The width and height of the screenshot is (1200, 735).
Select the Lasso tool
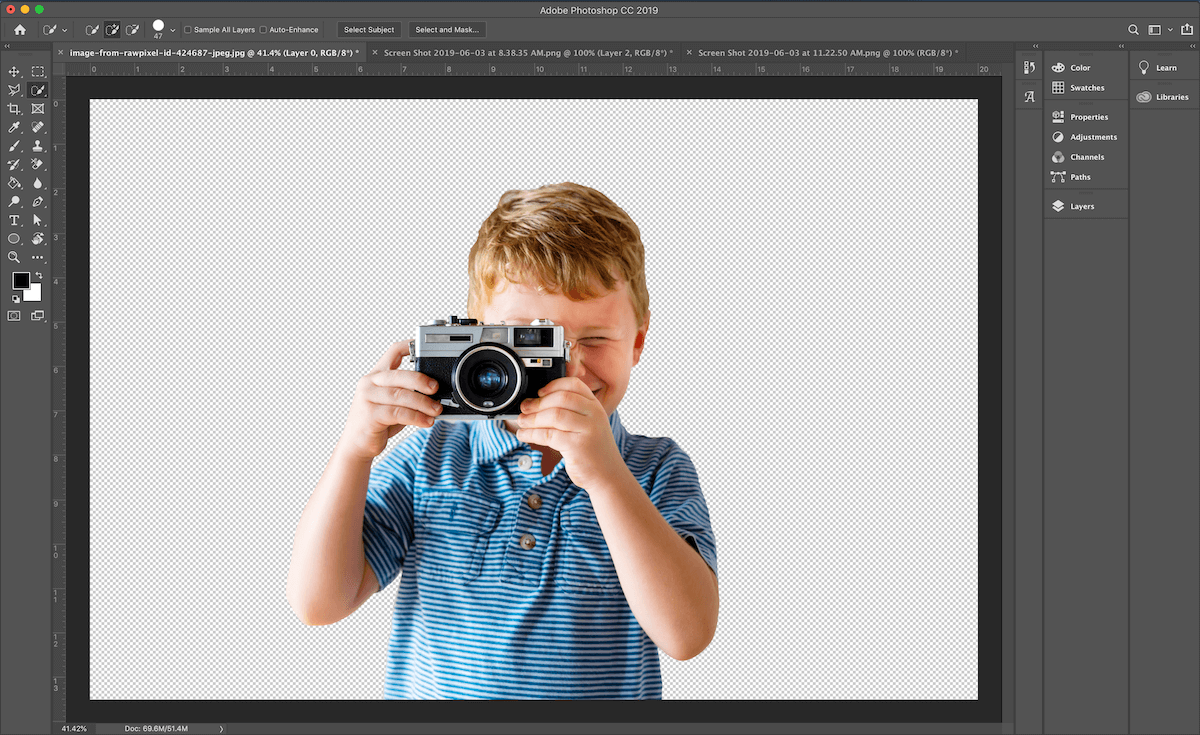point(14,90)
